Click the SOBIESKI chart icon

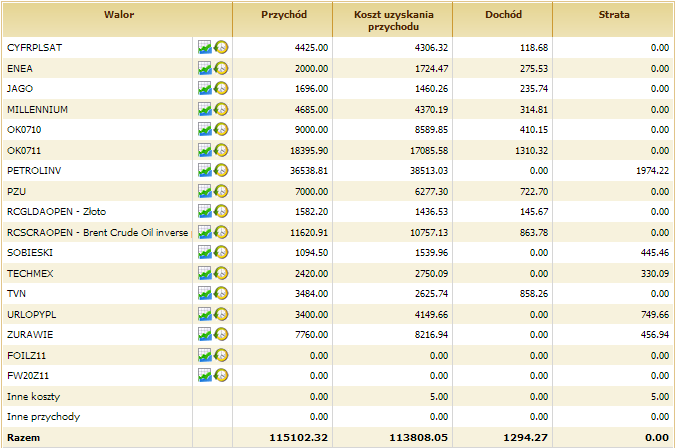205,252
